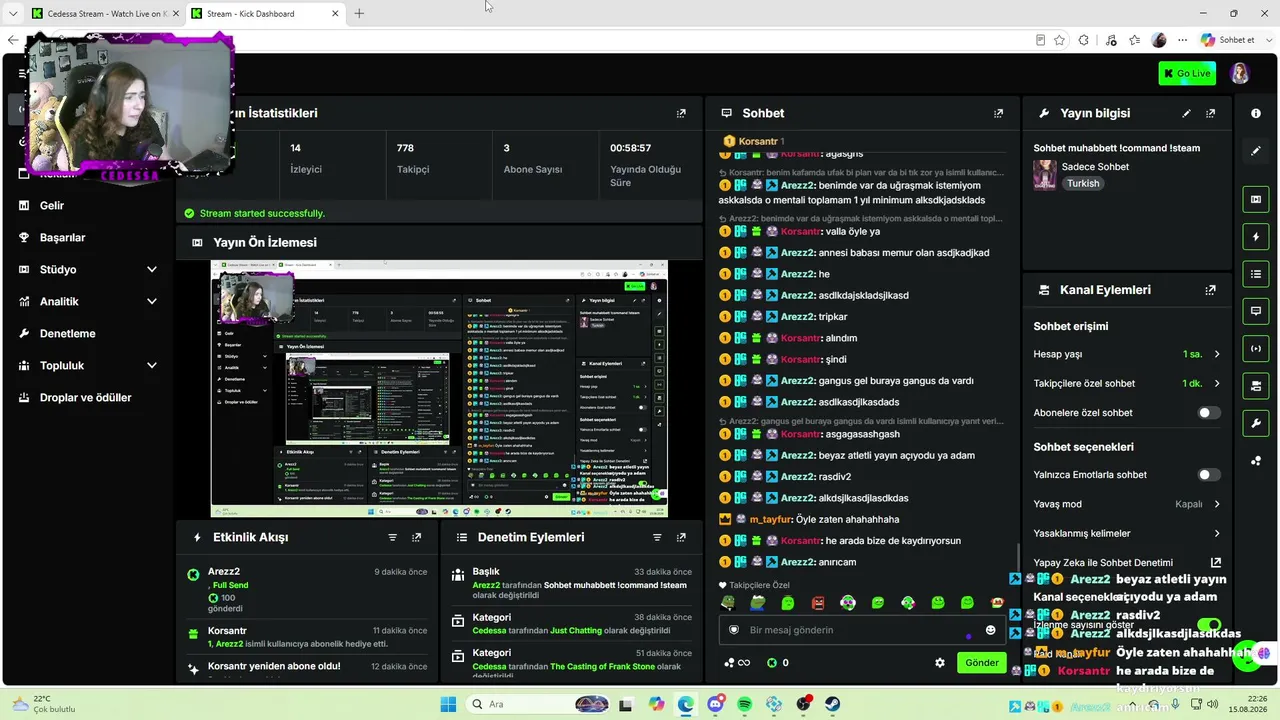Pop out the Yayın bilgisi panel
Image resolution: width=1280 pixels, height=720 pixels.
(1210, 114)
